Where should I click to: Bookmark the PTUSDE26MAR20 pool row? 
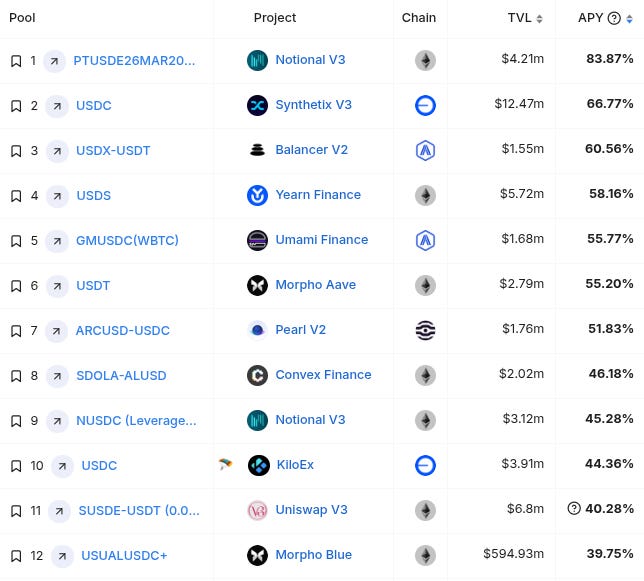tap(16, 61)
